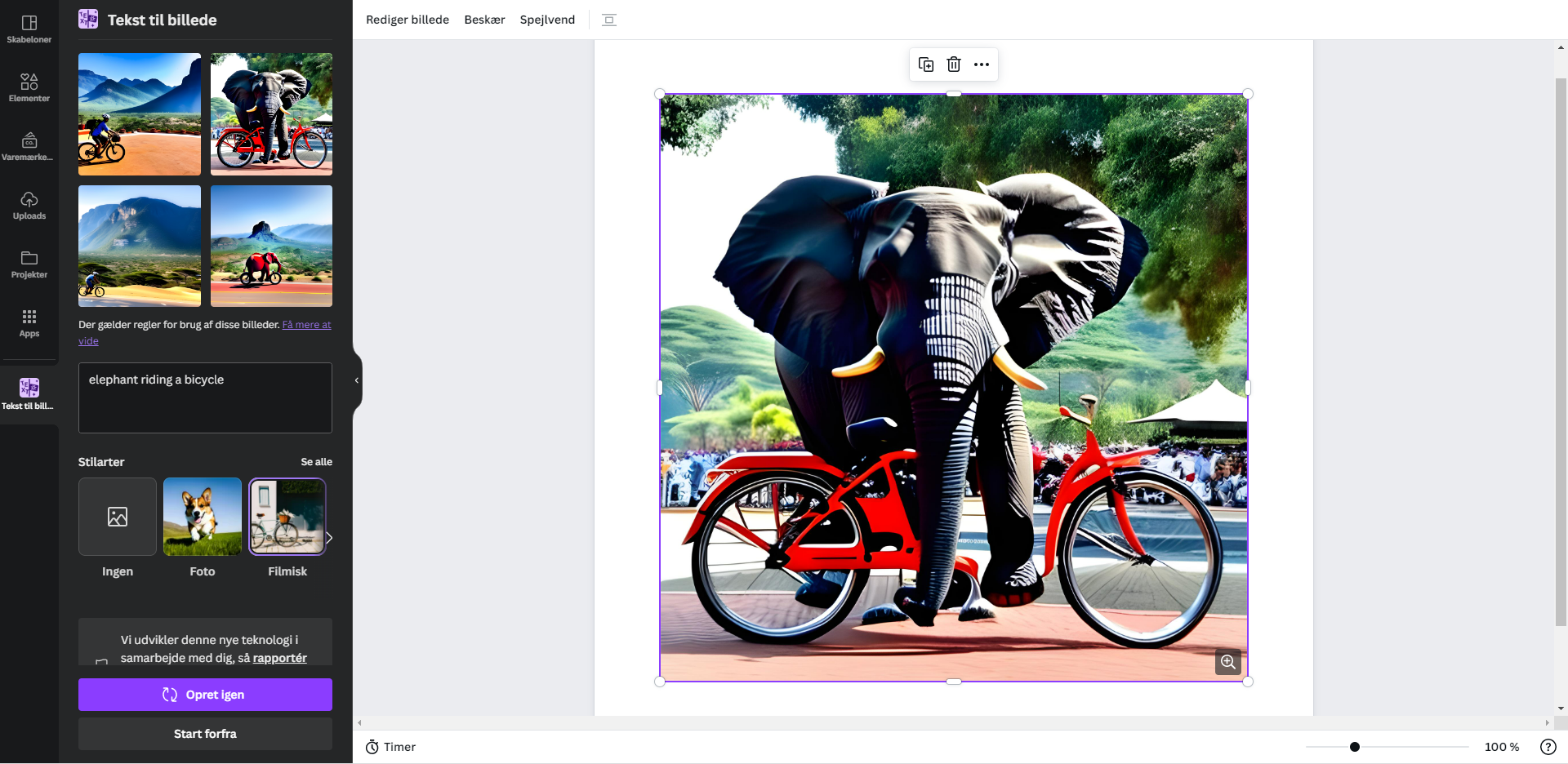1568x764 pixels.
Task: Open the Uploads panel
Action: [29, 205]
